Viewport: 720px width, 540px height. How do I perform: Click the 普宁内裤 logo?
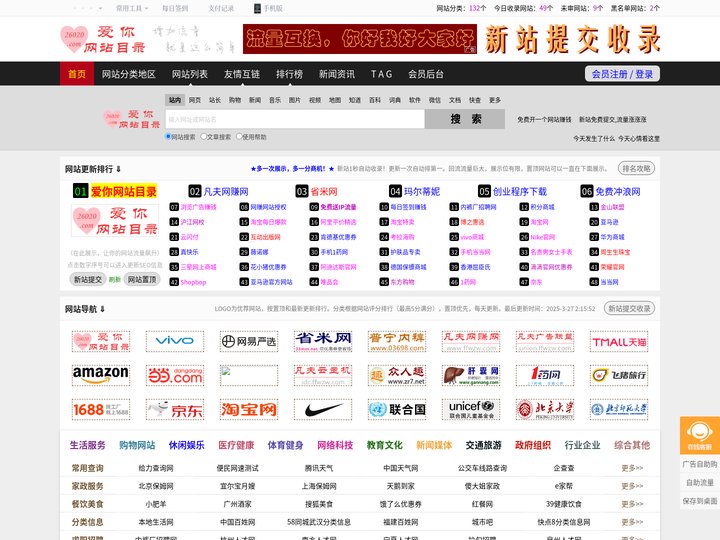pos(397,341)
